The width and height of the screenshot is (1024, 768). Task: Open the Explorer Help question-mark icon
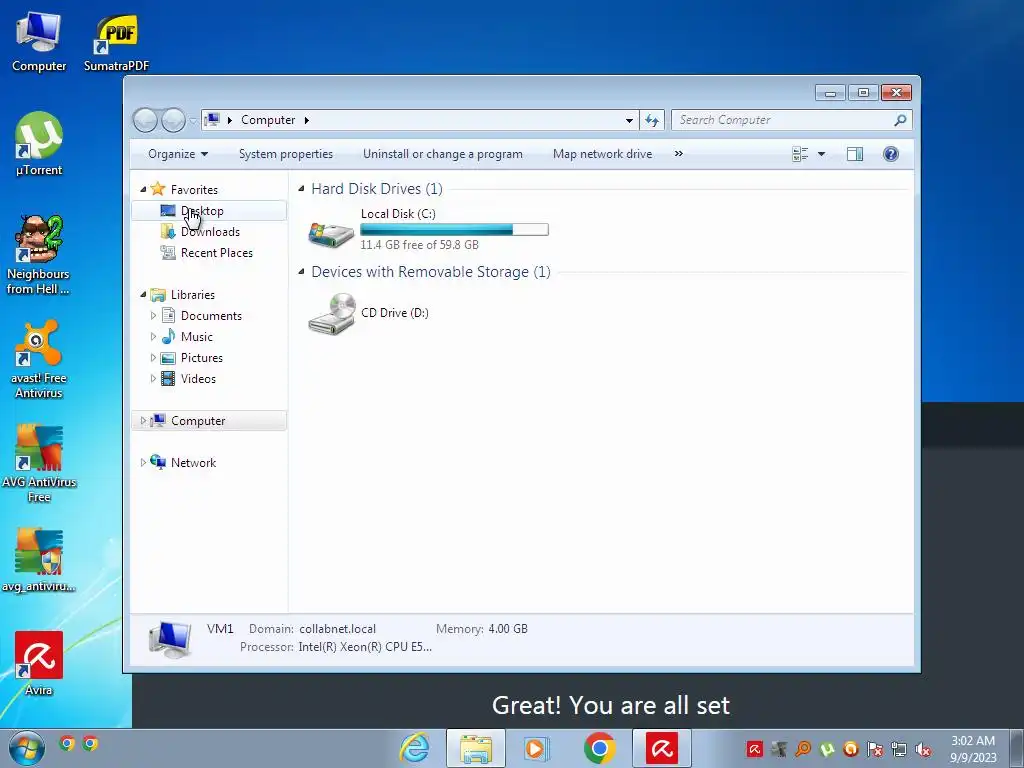point(890,154)
